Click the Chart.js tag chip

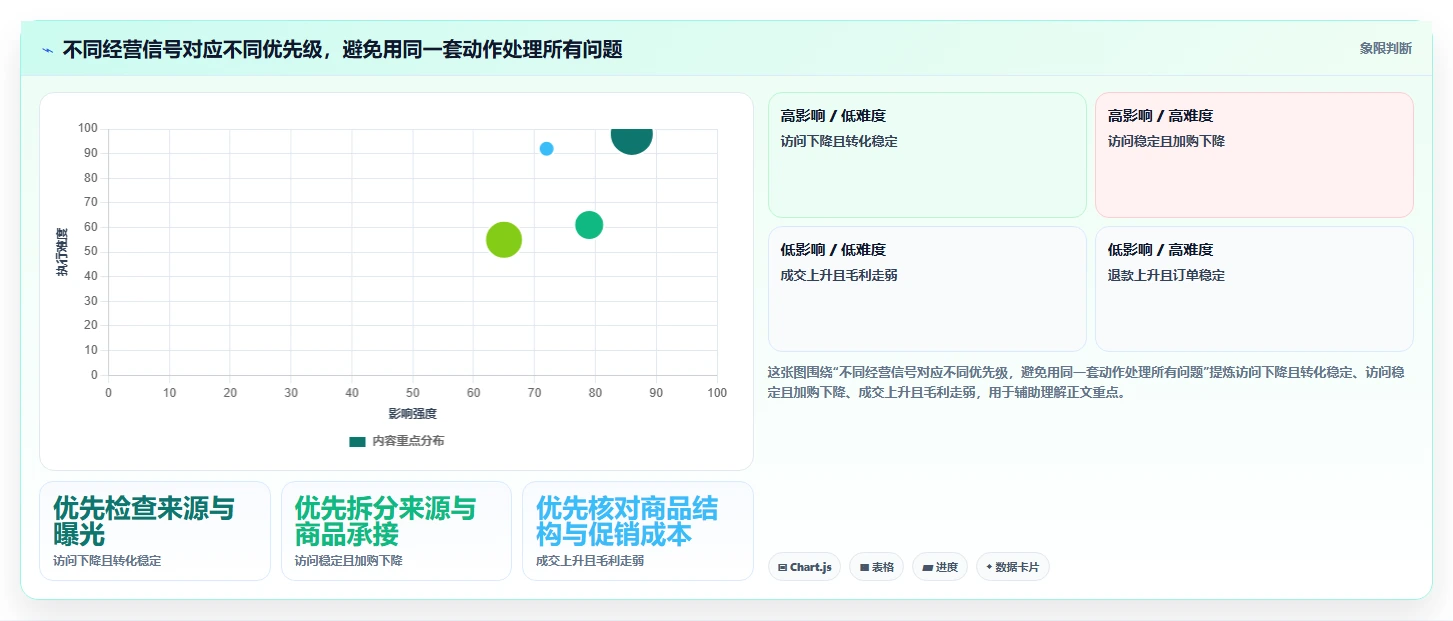[805, 567]
